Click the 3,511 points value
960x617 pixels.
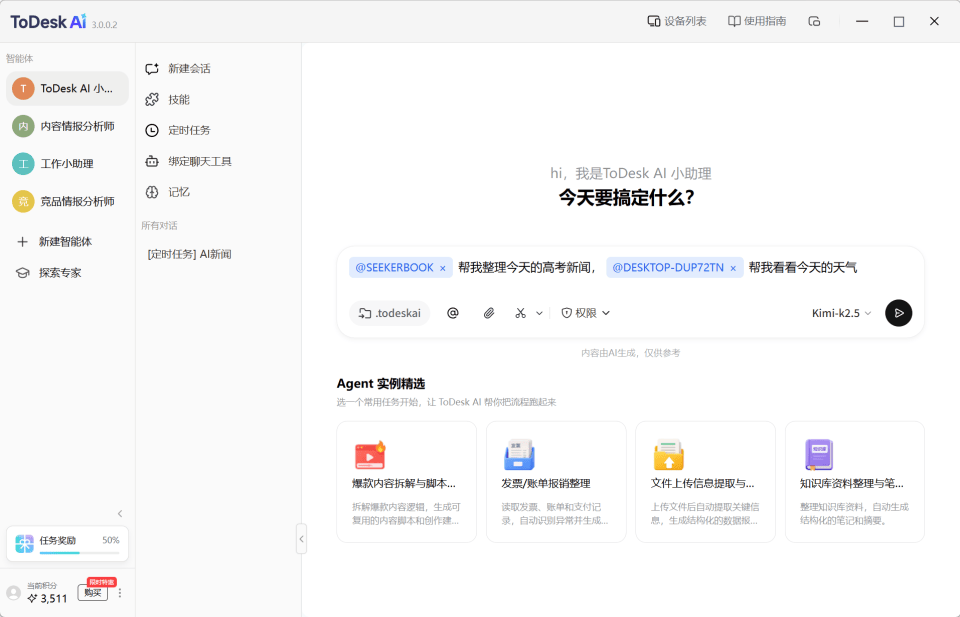tap(53, 599)
